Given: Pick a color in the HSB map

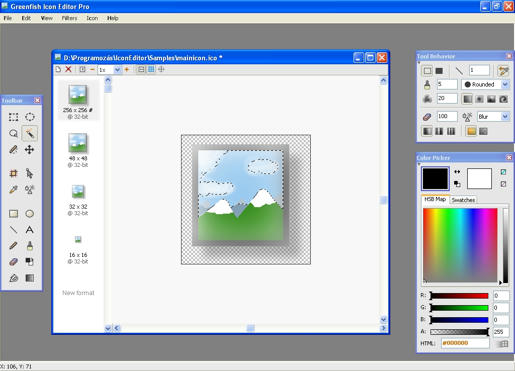Looking at the screenshot, I should (x=460, y=245).
